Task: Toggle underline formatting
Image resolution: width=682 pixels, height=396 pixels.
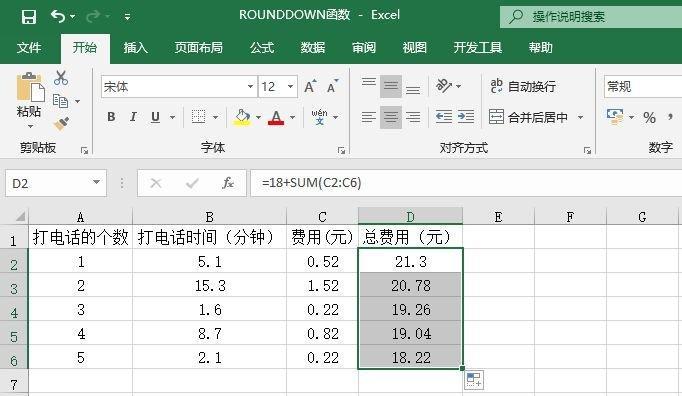Action: [155, 117]
